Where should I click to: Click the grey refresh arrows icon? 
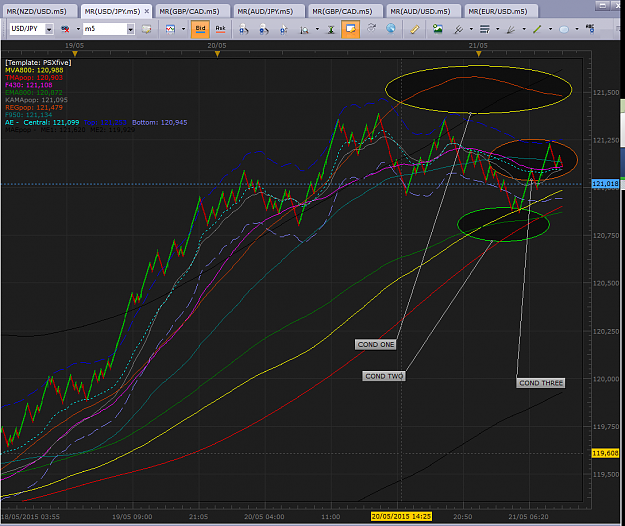tap(371, 28)
